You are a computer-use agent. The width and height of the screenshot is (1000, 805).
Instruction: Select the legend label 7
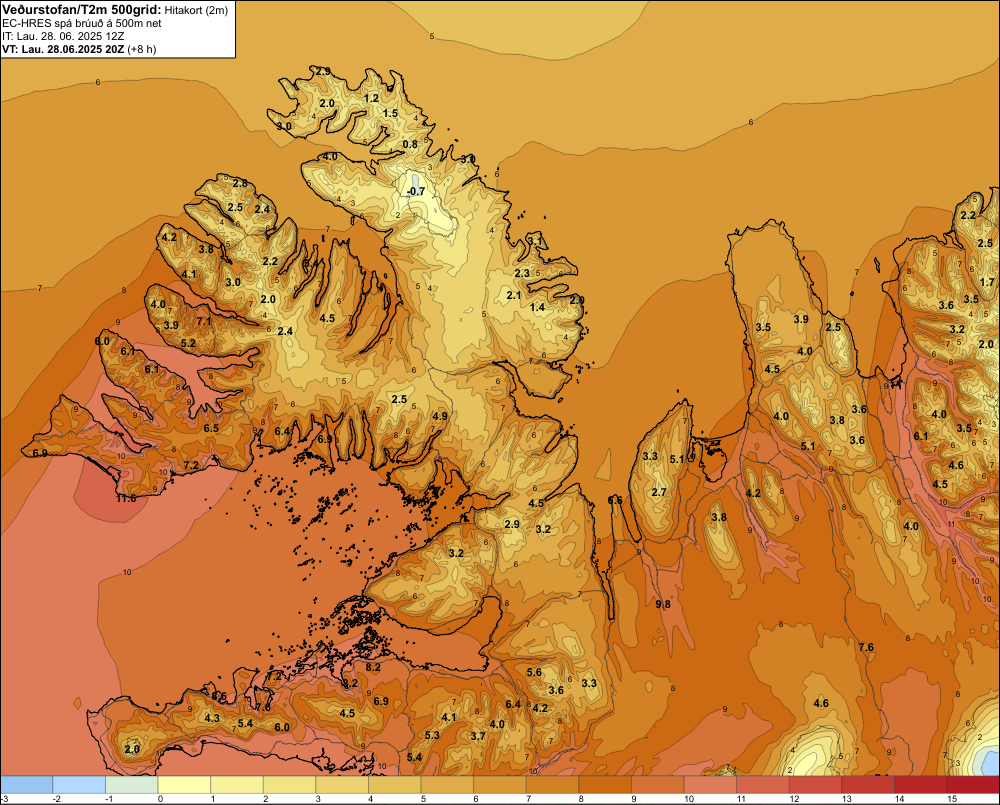pyautogui.click(x=529, y=799)
